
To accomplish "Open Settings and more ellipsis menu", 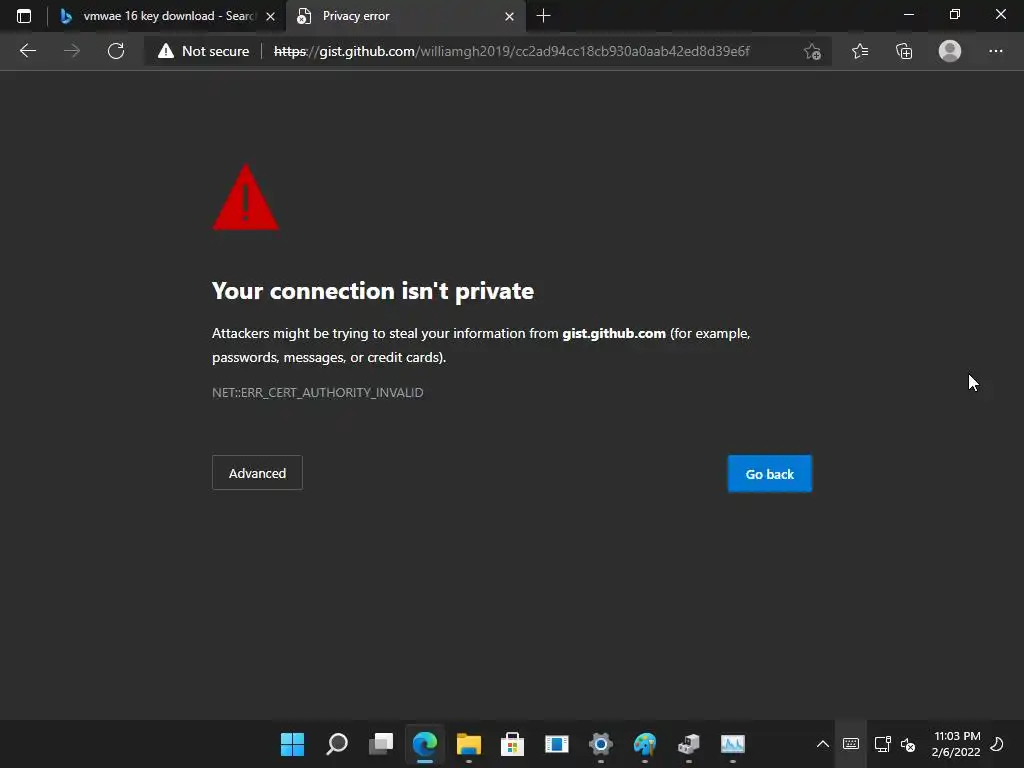I will coord(995,51).
